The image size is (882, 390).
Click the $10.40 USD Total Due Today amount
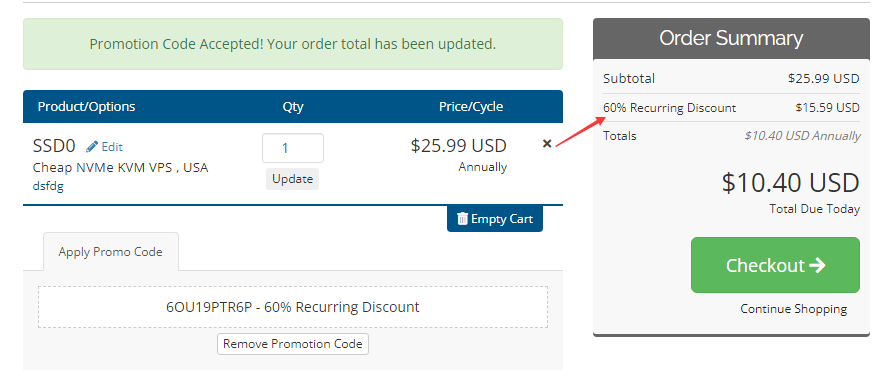(x=791, y=183)
